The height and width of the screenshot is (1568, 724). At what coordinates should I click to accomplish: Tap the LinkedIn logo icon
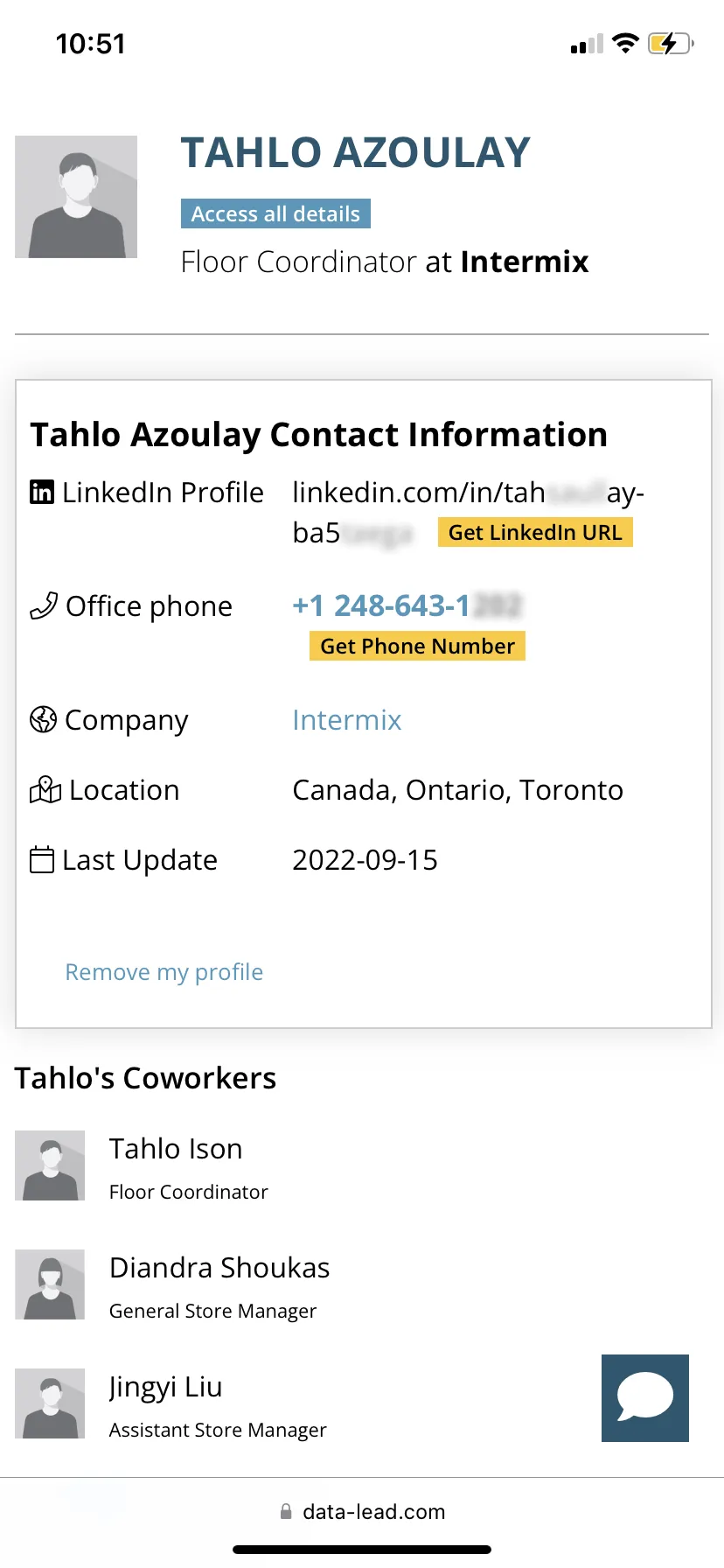click(x=42, y=493)
